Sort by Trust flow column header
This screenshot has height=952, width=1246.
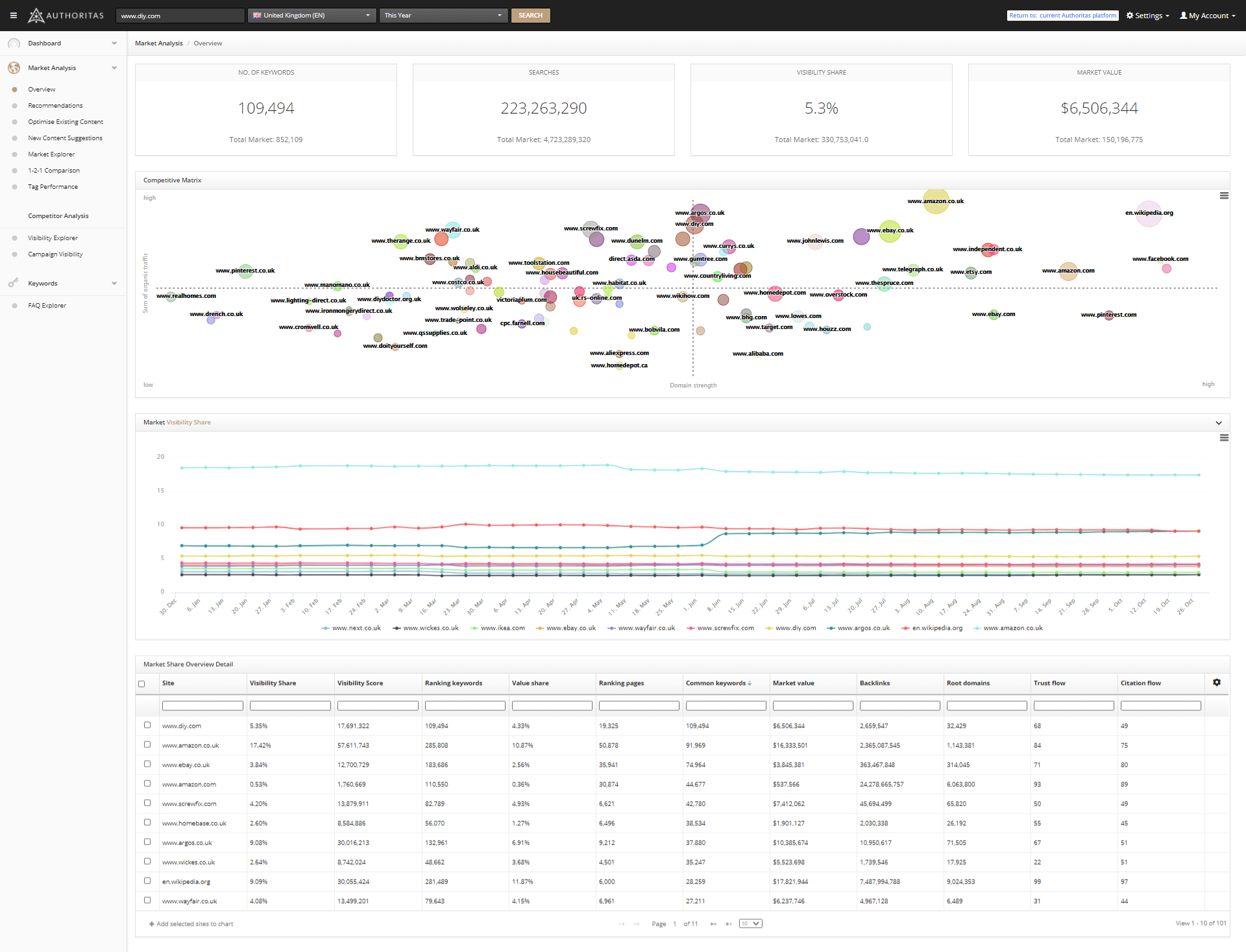(1049, 683)
